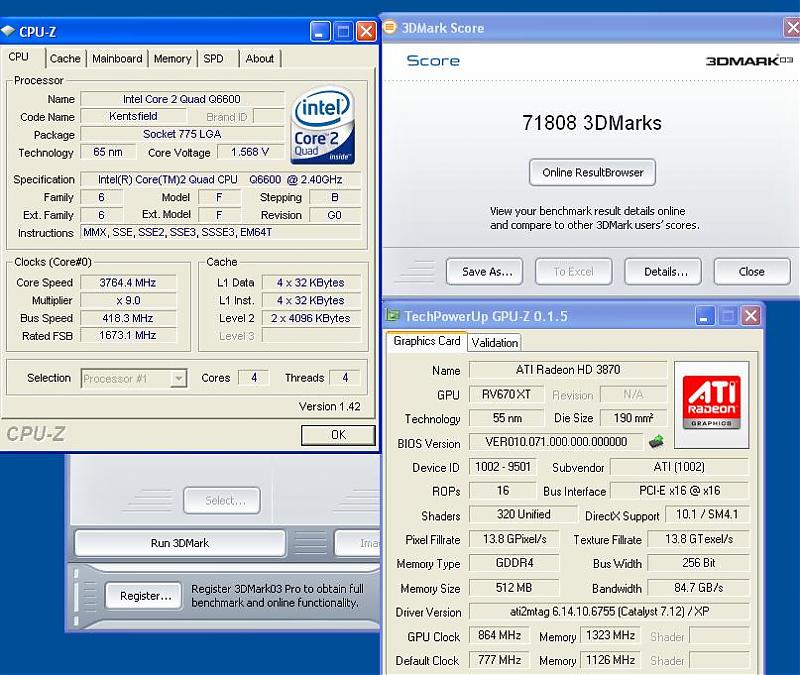
Task: Click the Rated FSB value 1673.1 MHz
Action: [x=128, y=335]
